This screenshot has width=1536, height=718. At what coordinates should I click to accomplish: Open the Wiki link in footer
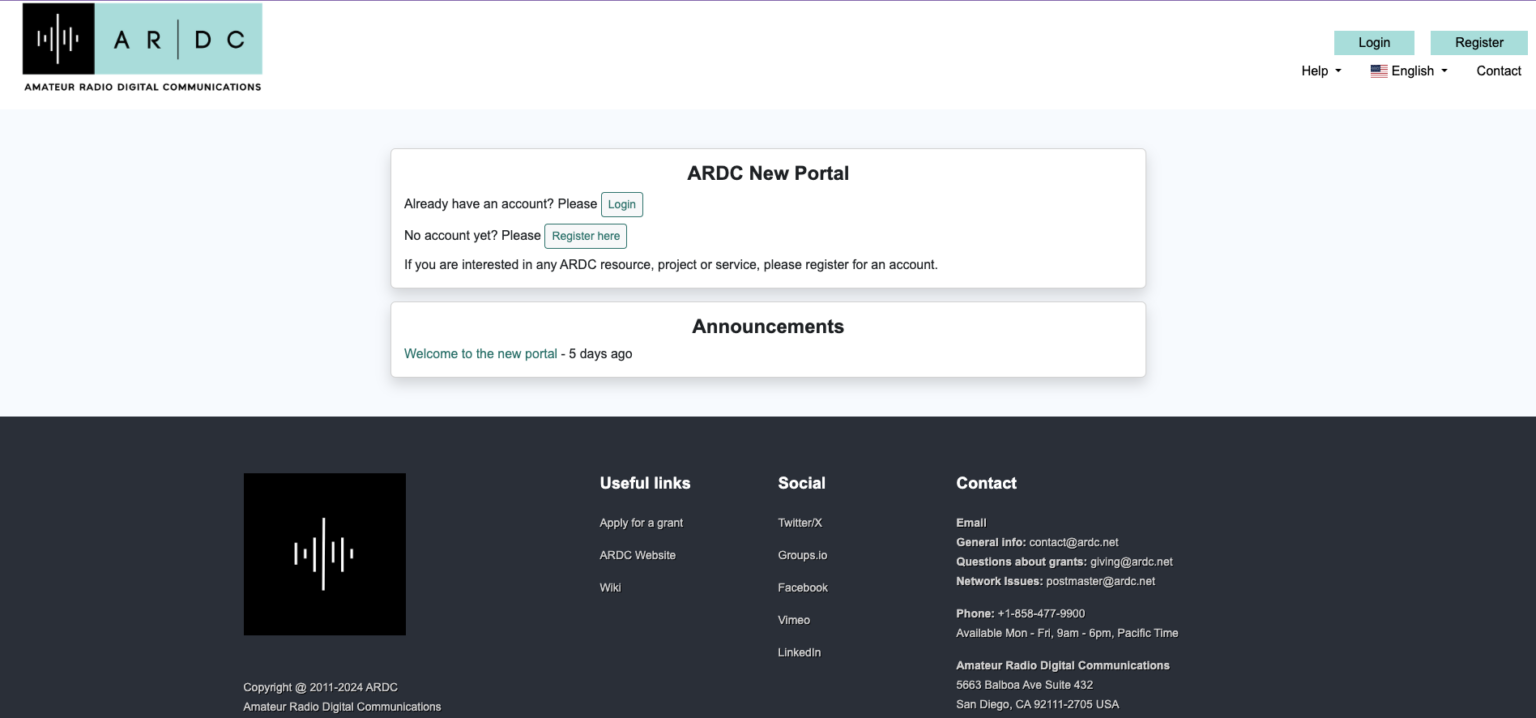pos(610,587)
